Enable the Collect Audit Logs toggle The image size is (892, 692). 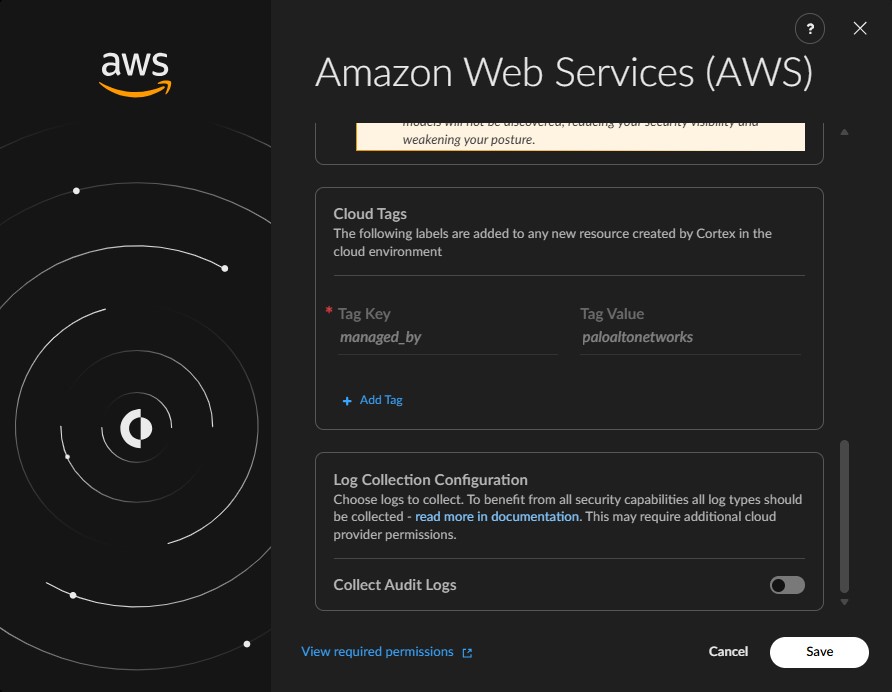tap(787, 585)
